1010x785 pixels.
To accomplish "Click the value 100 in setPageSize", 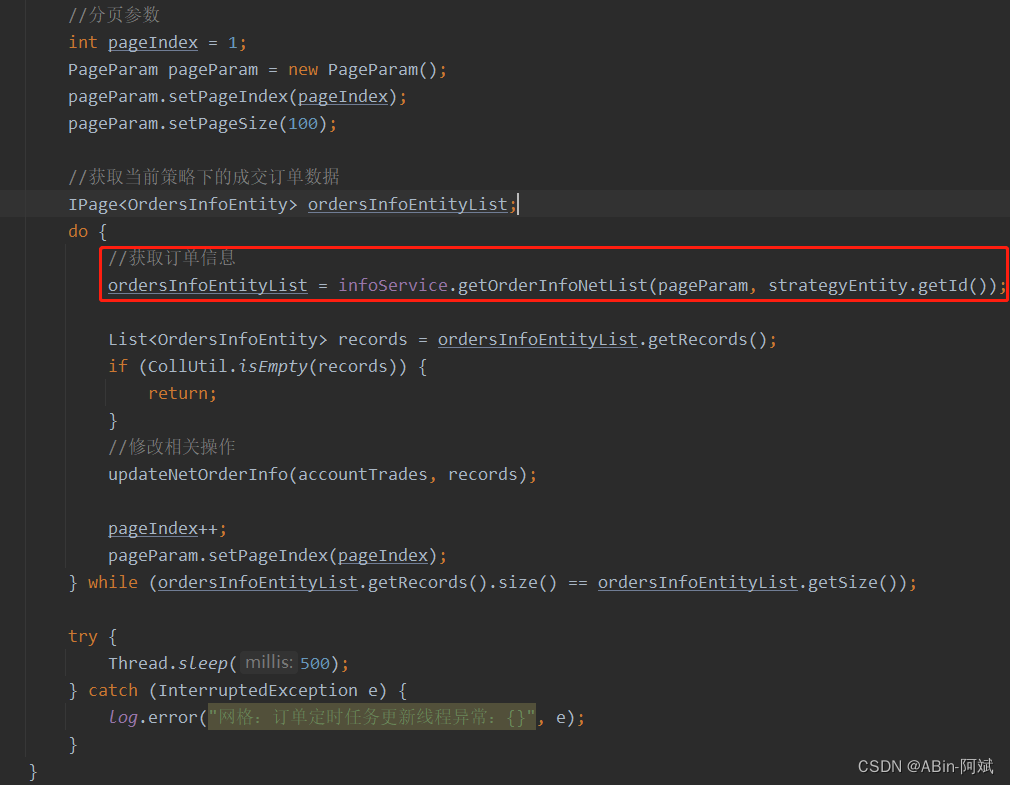I will point(303,124).
